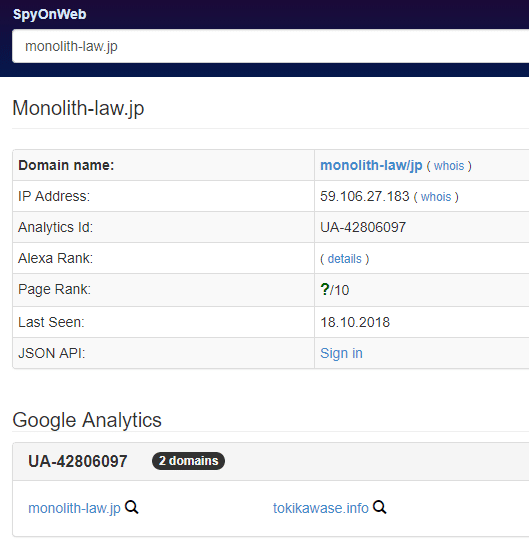This screenshot has width=529, height=540.
Task: Open whois for the domain name
Action: coord(449,166)
